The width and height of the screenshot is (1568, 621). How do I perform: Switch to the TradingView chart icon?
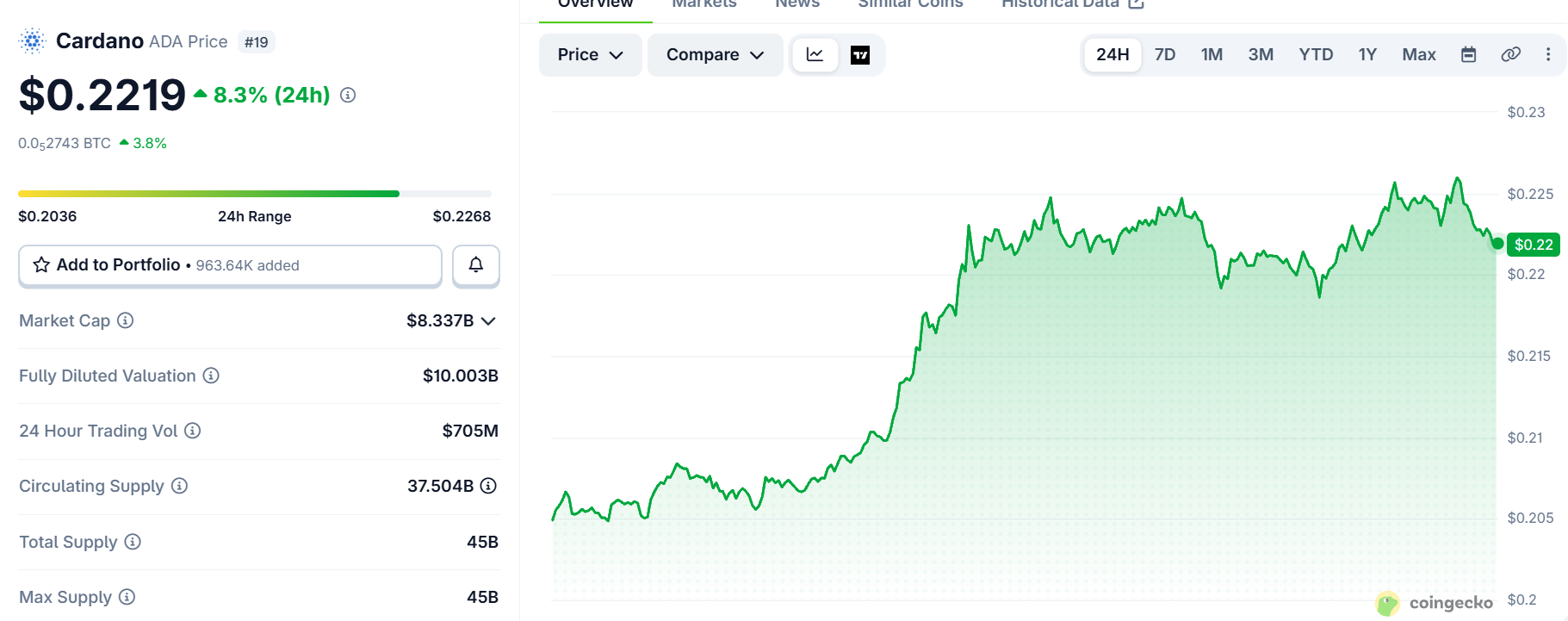(x=860, y=55)
